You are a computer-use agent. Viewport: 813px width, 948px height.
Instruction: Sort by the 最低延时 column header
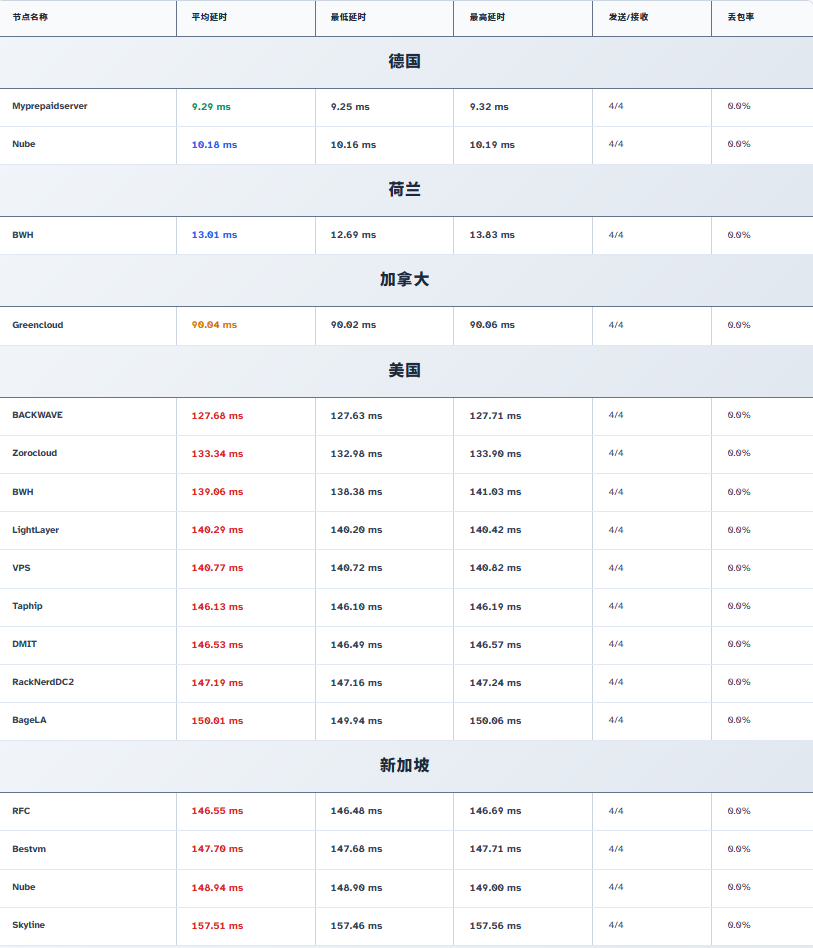pos(348,17)
